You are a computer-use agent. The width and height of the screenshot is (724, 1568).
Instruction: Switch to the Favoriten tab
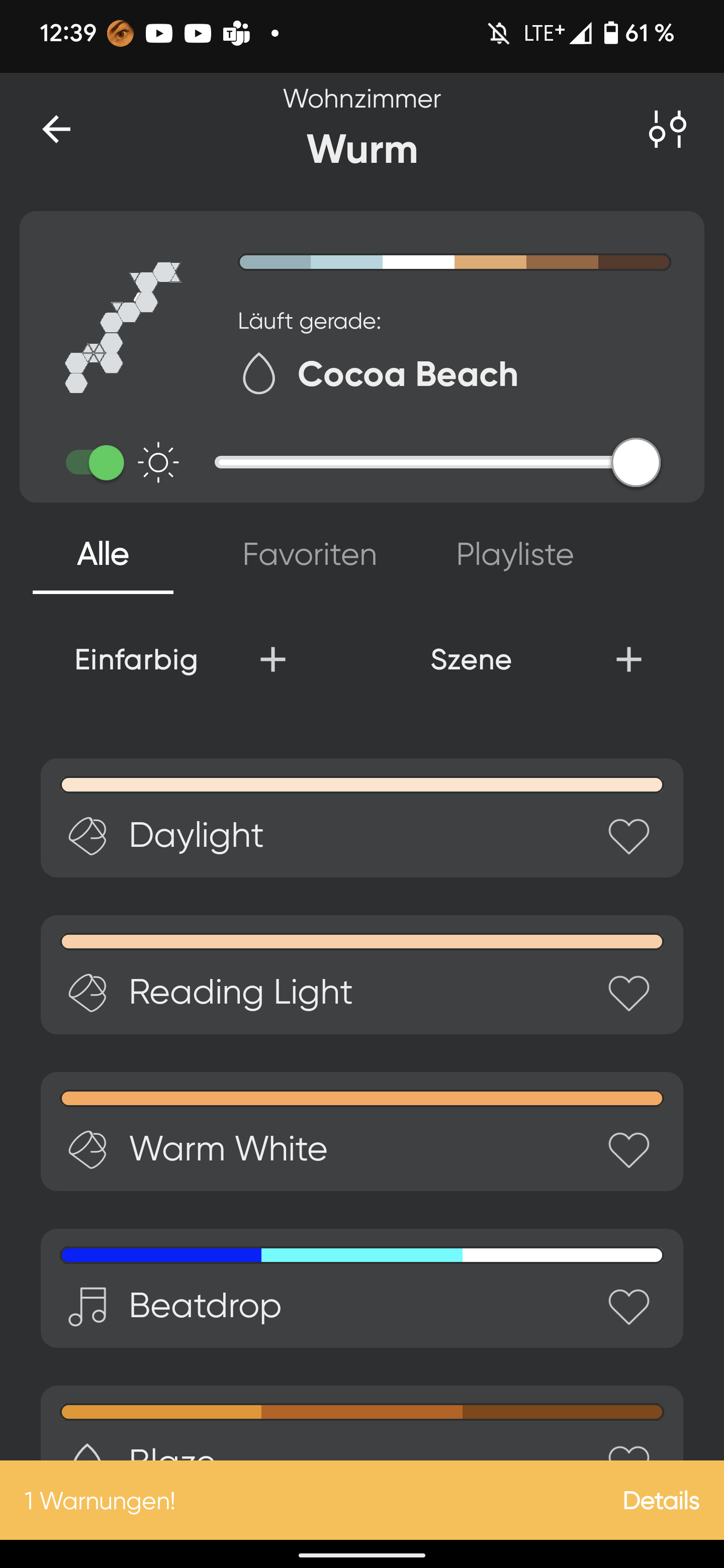pyautogui.click(x=309, y=554)
